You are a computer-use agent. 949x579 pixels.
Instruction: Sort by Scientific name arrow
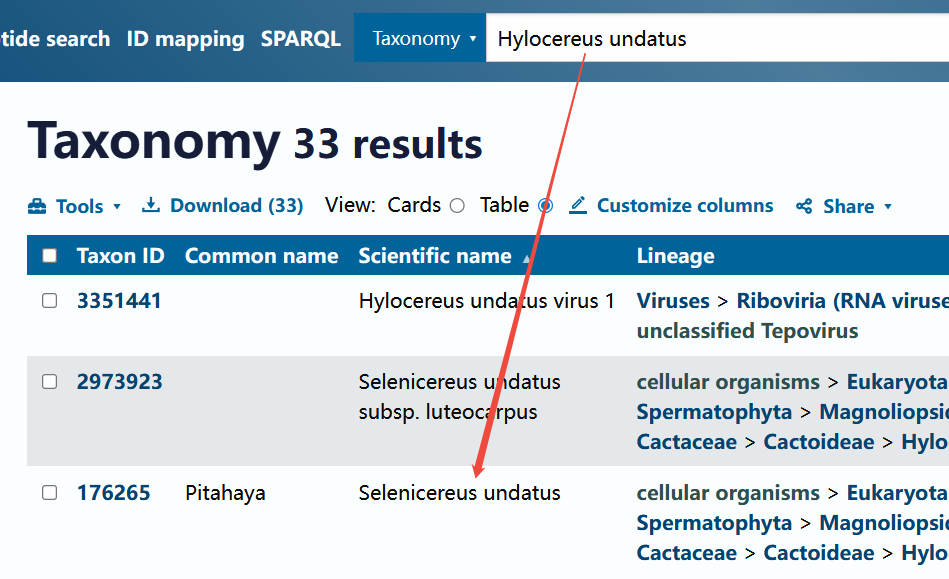pos(527,258)
